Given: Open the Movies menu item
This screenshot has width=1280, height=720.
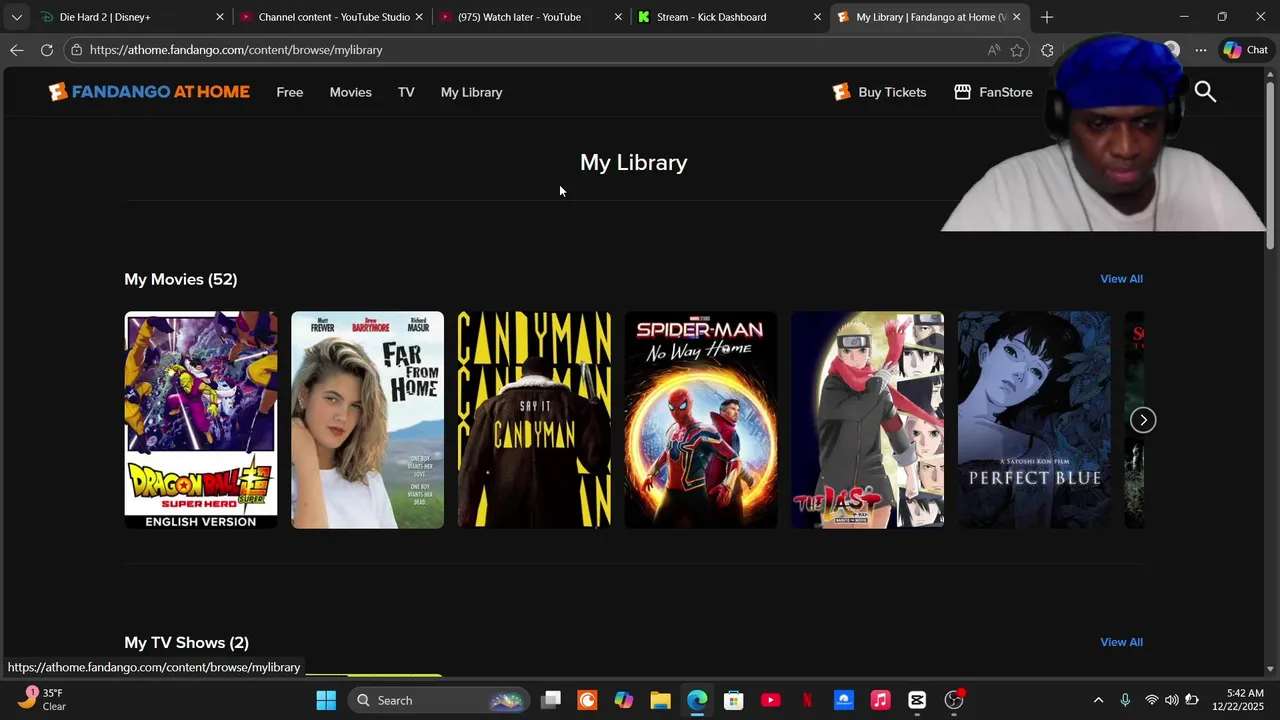Looking at the screenshot, I should coord(351,92).
